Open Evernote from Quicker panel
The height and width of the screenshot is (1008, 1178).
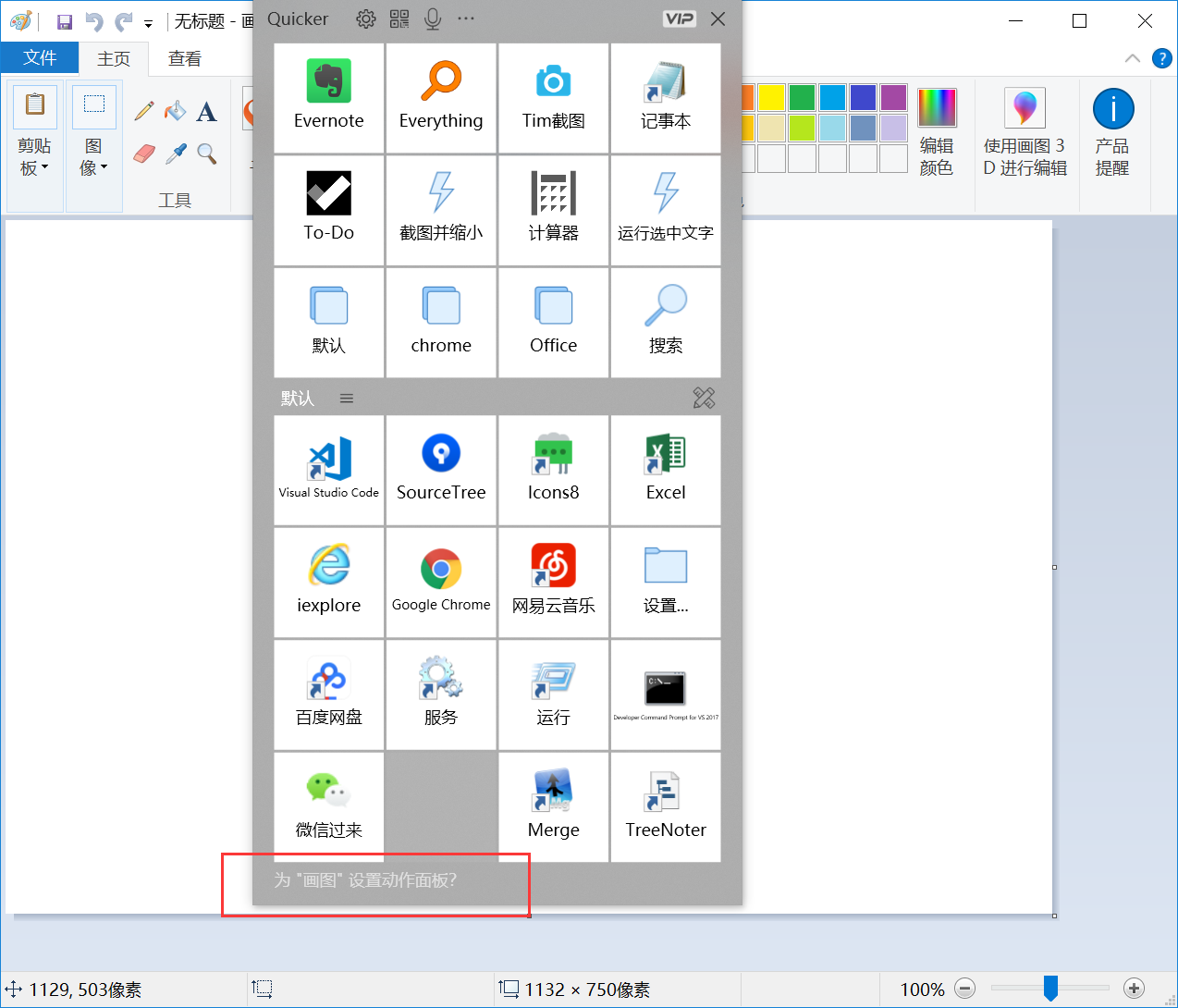tap(329, 98)
